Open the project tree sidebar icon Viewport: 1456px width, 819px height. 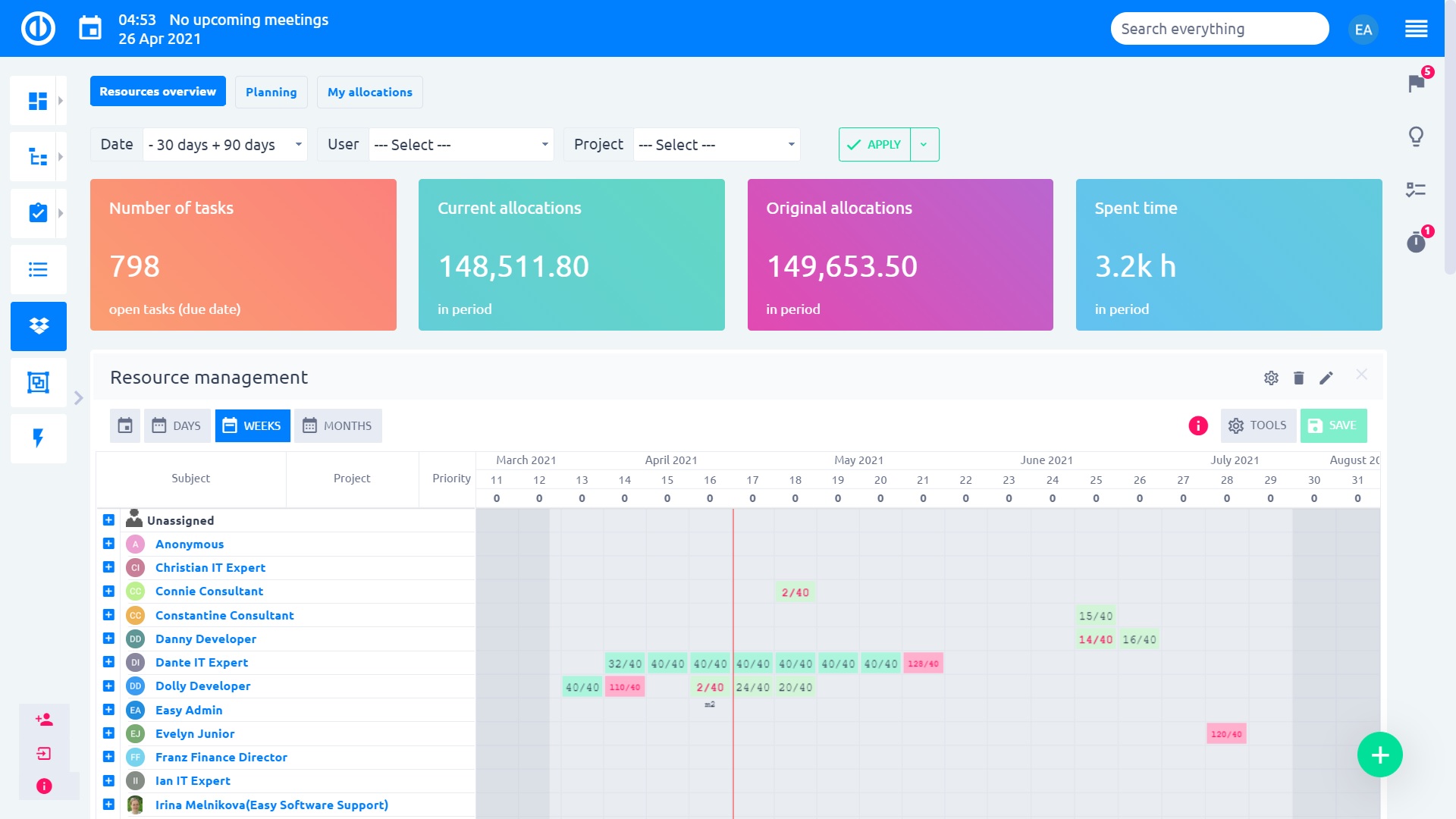[37, 157]
